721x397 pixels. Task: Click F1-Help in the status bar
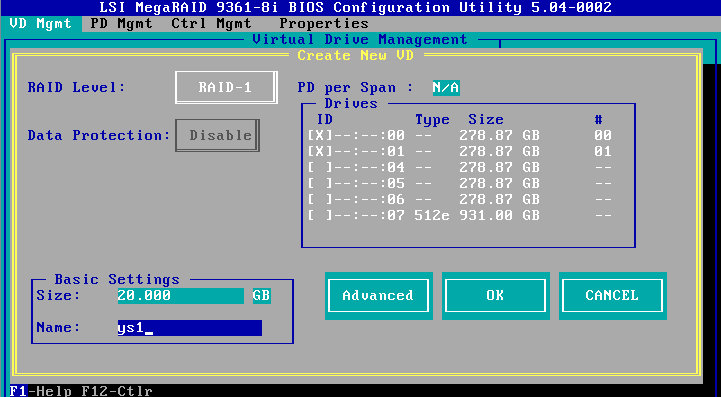click(x=41, y=391)
